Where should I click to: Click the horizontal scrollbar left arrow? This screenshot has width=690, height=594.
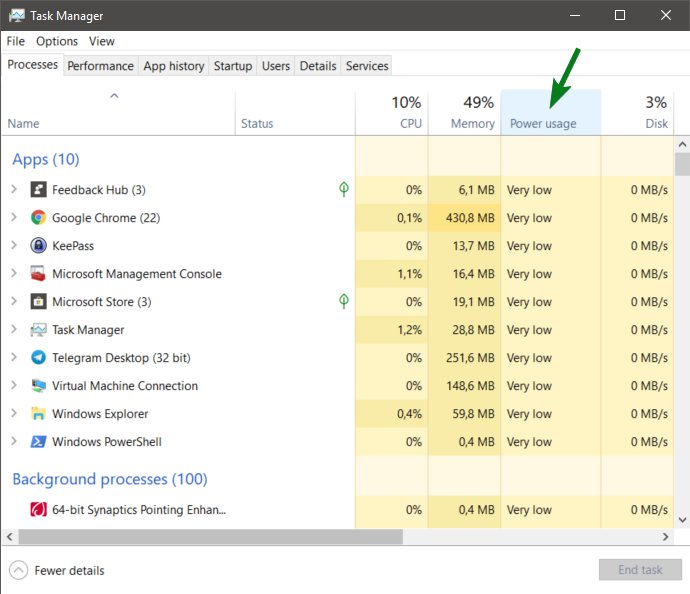pos(10,536)
